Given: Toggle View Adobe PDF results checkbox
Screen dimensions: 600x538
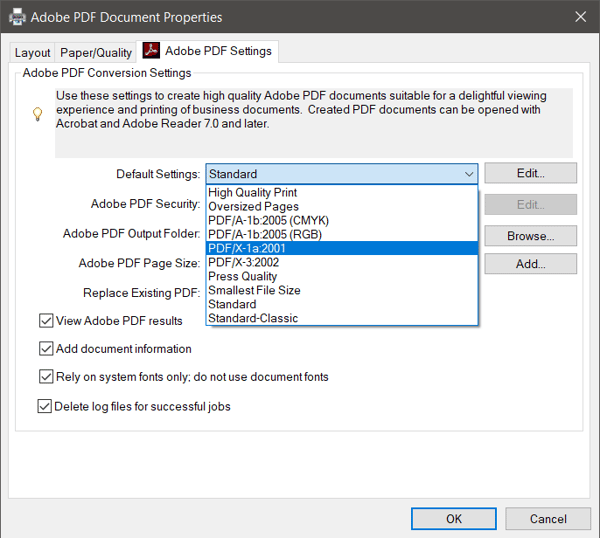Looking at the screenshot, I should pos(46,321).
